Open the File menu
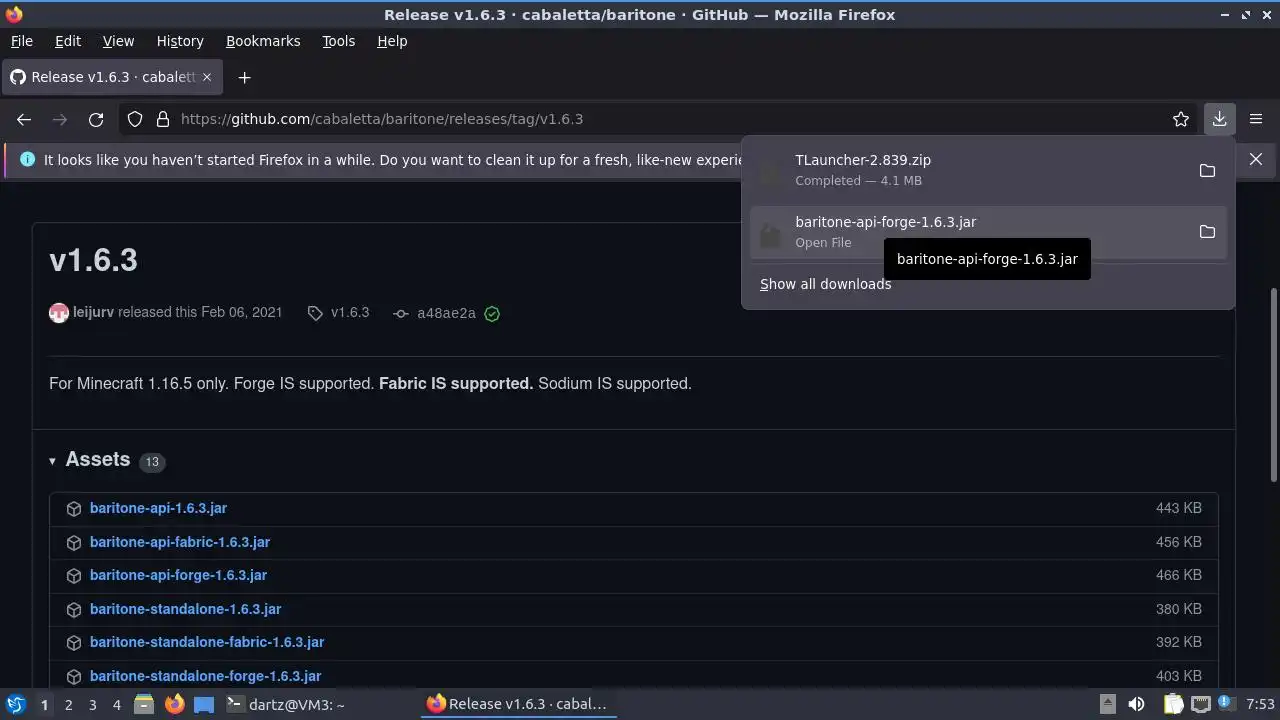The height and width of the screenshot is (720, 1280). click(x=21, y=41)
